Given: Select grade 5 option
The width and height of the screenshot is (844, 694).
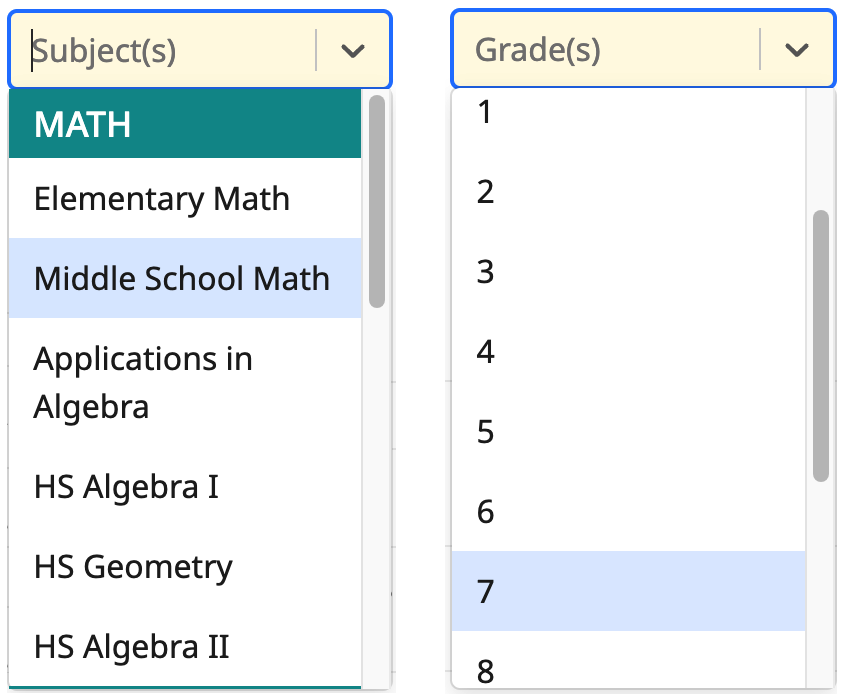Looking at the screenshot, I should click(x=486, y=432).
